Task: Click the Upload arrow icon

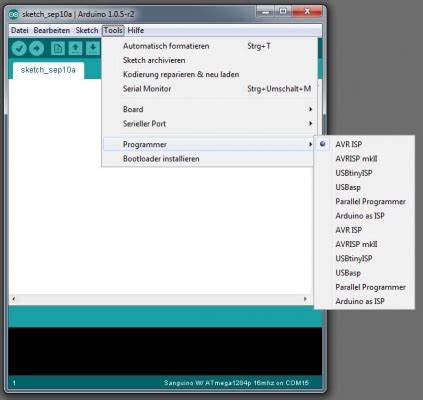Action: coord(37,49)
